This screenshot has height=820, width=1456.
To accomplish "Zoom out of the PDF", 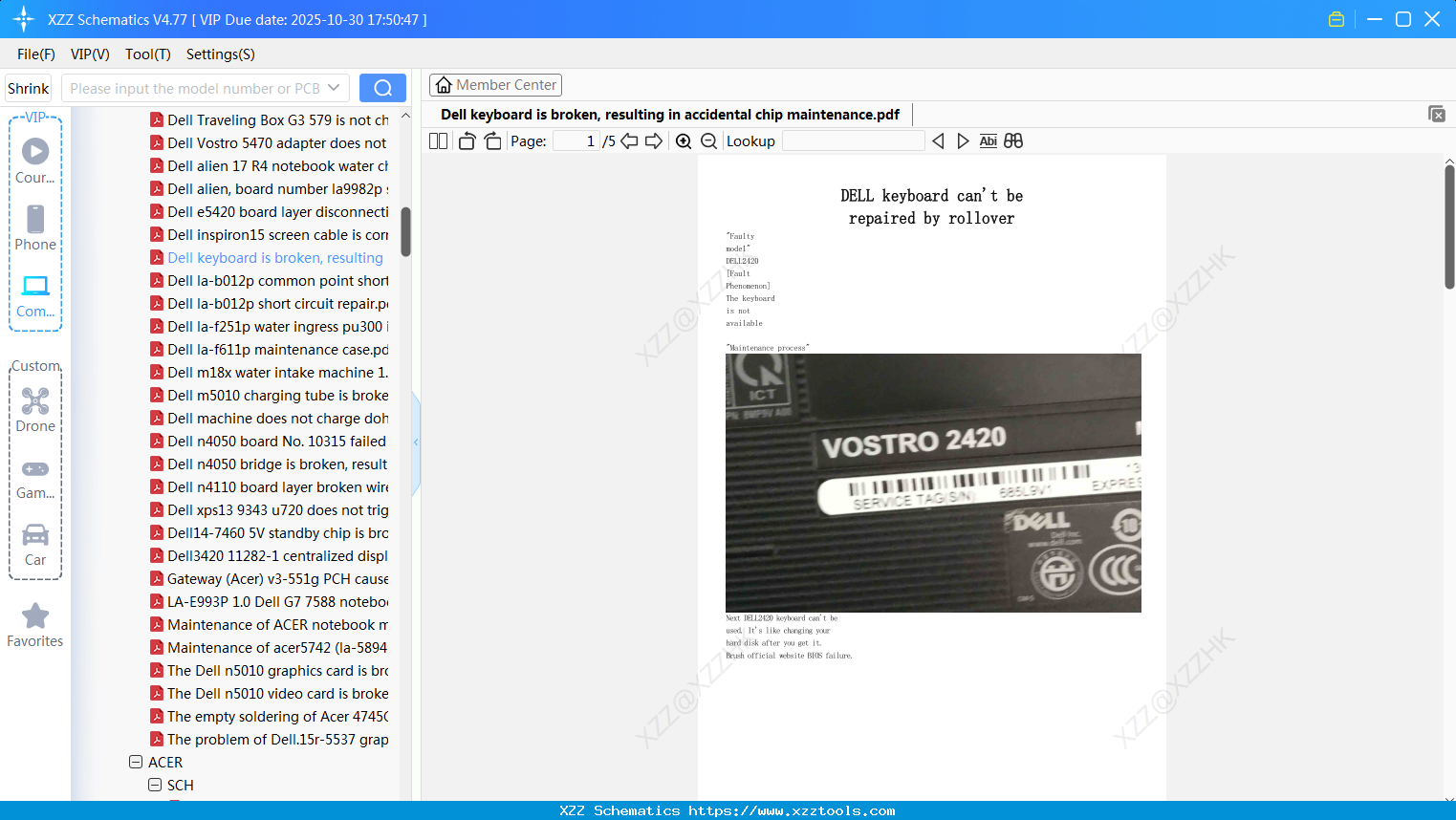I will (x=708, y=141).
